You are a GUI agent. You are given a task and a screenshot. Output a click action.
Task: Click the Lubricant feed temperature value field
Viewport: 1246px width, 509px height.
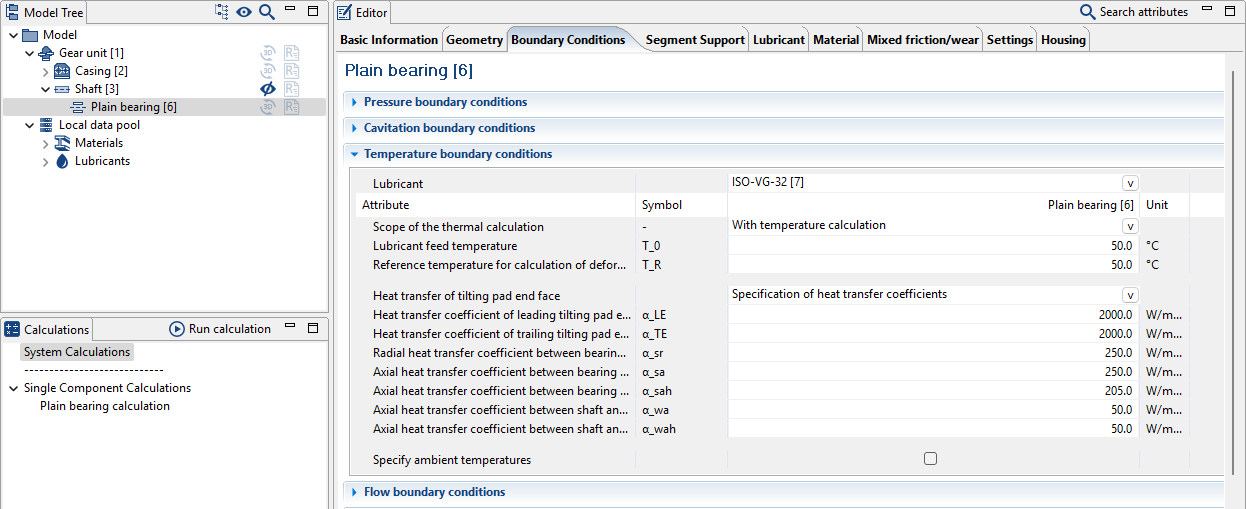[932, 246]
